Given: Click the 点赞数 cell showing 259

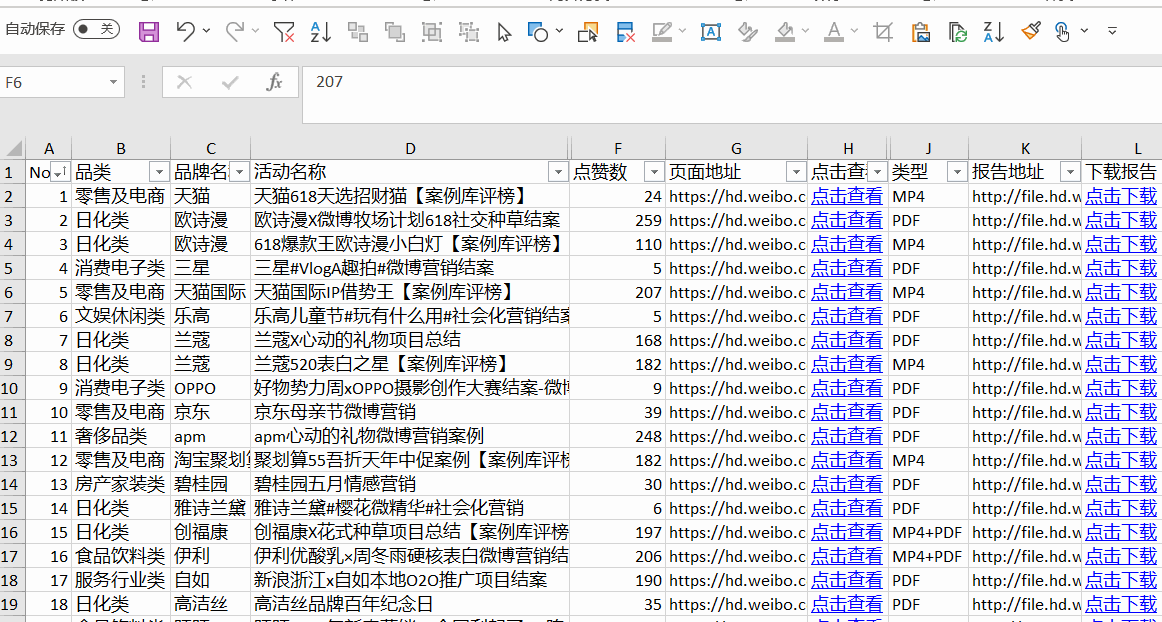Looking at the screenshot, I should 617,220.
